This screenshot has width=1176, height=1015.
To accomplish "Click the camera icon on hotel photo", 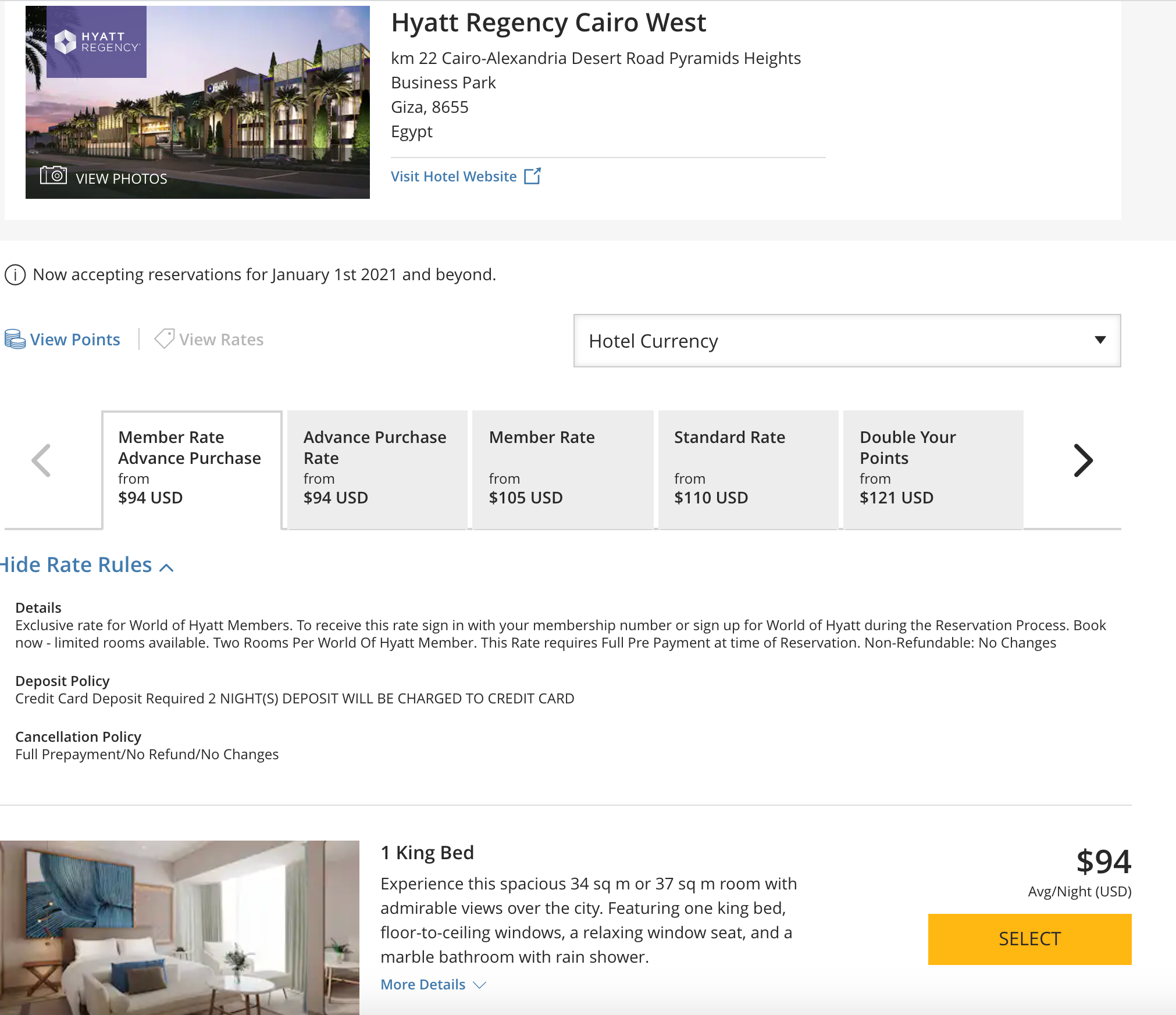I will (53, 175).
